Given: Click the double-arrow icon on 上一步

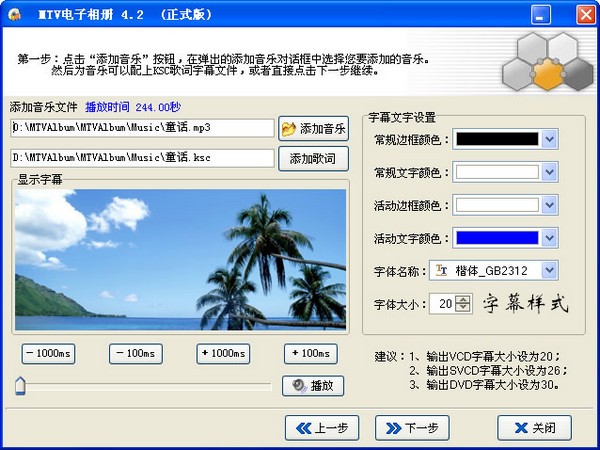Looking at the screenshot, I should coord(303,428).
